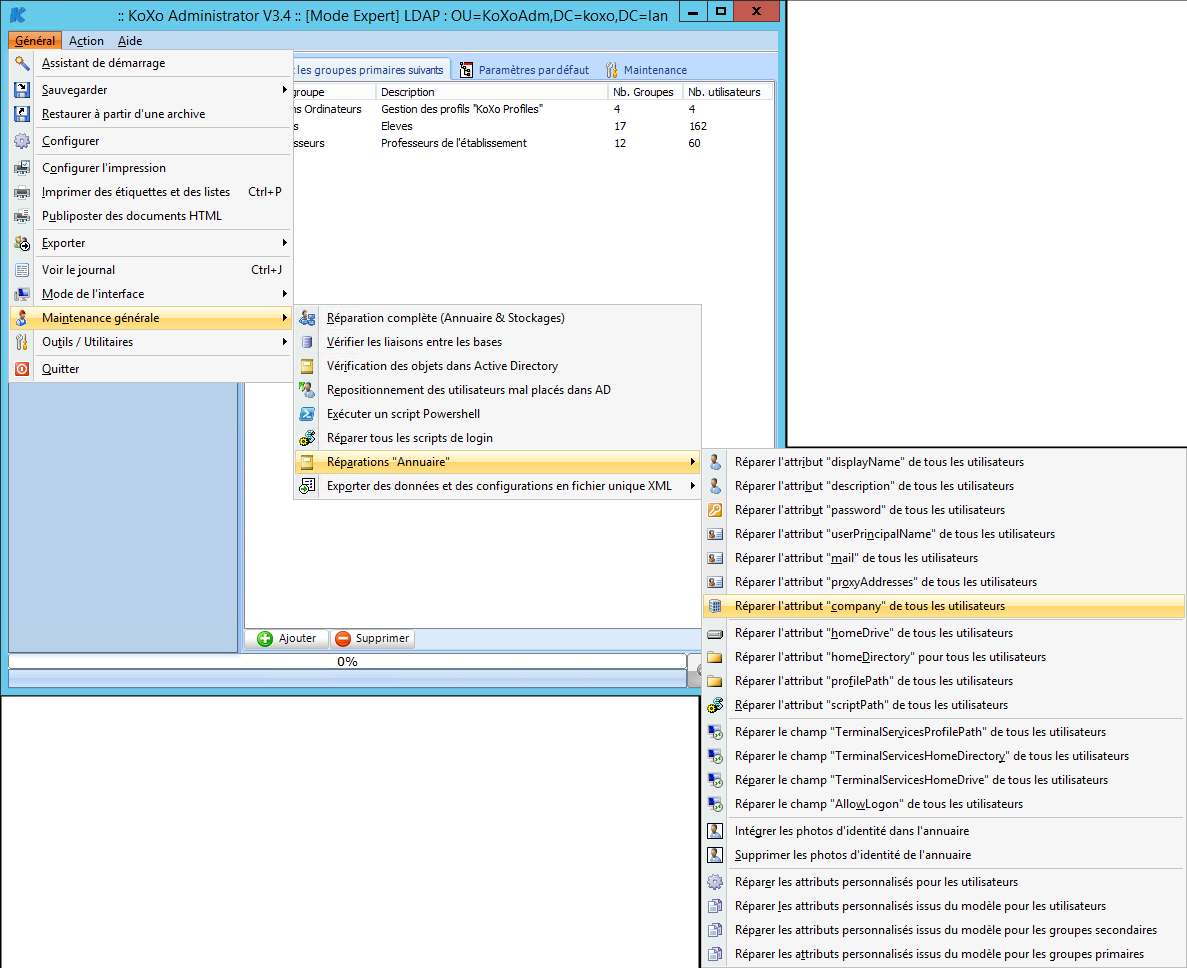Click the Publiposter des documents HTML icon

(x=22, y=216)
